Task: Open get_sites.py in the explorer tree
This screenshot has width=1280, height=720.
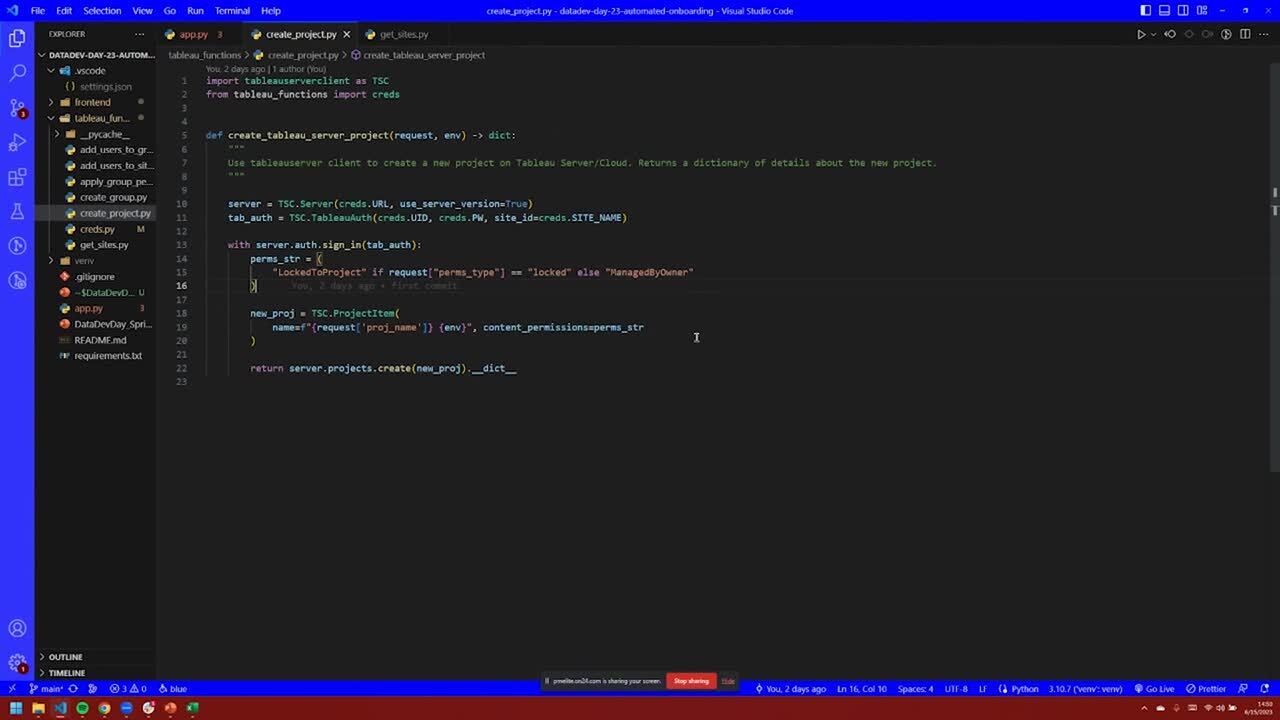Action: tap(96, 245)
